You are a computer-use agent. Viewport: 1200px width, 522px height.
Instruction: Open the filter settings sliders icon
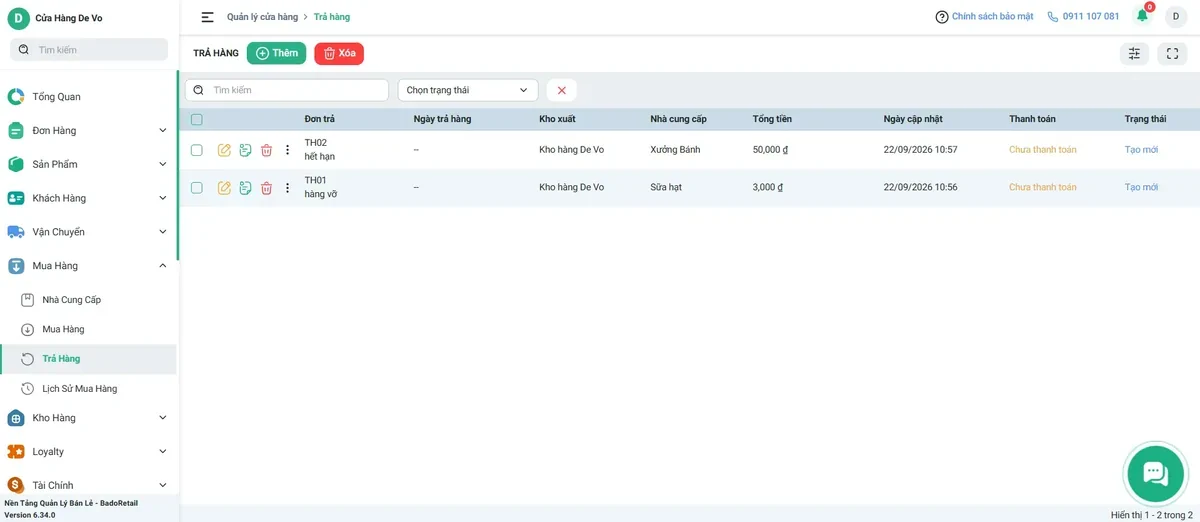point(1134,54)
